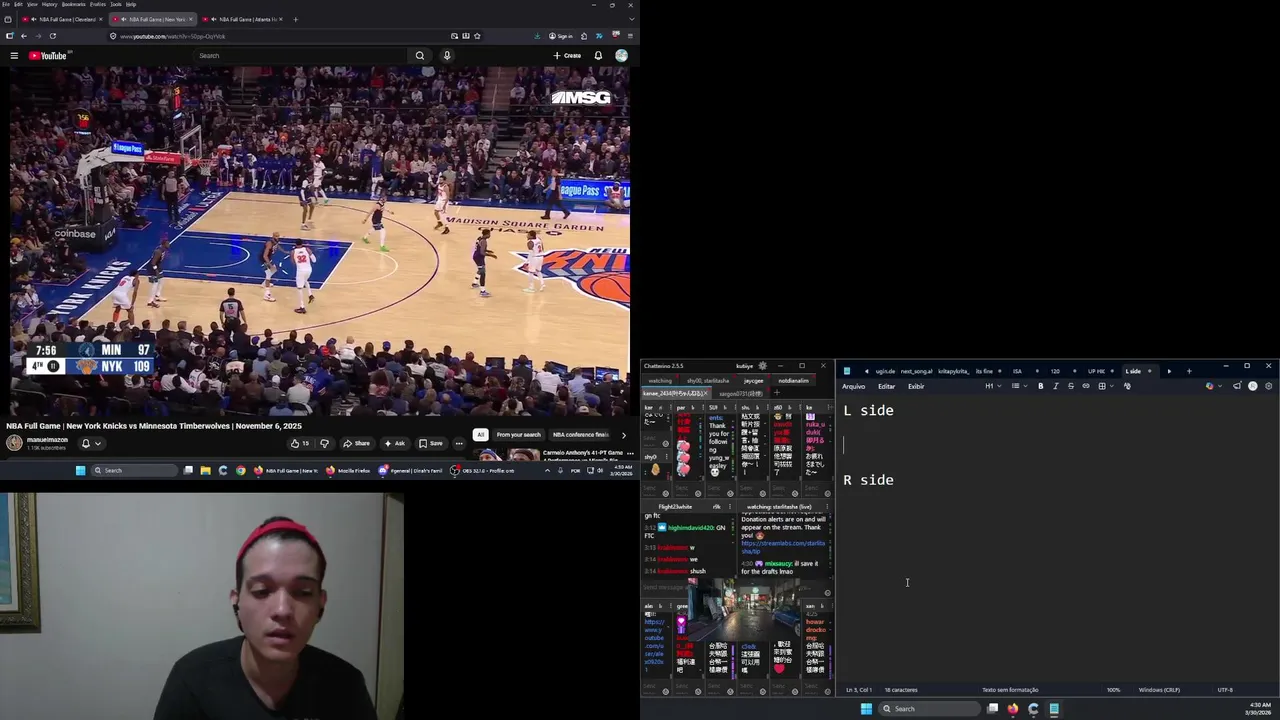Open a new Firefox tab
1280x720 pixels.
point(295,19)
